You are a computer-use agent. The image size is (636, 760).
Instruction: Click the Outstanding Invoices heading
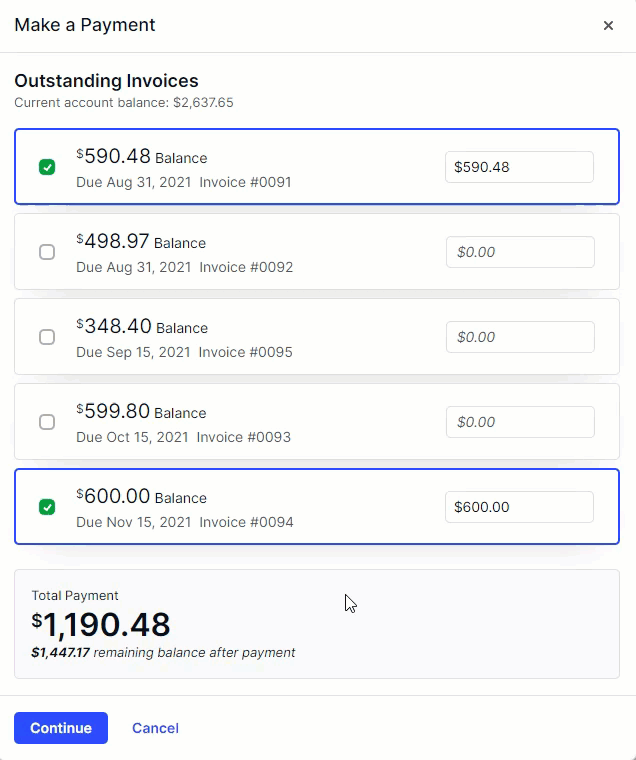[107, 80]
